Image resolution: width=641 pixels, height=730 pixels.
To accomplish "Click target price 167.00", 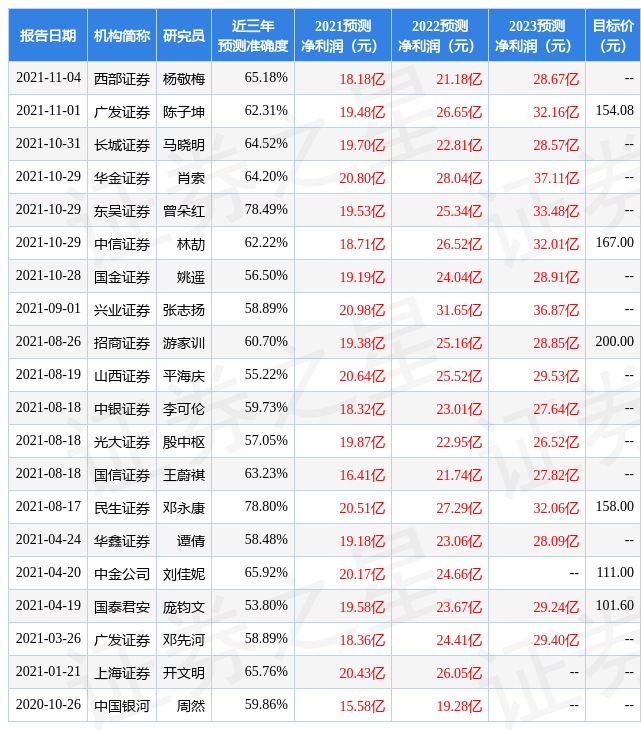I will [x=614, y=243].
